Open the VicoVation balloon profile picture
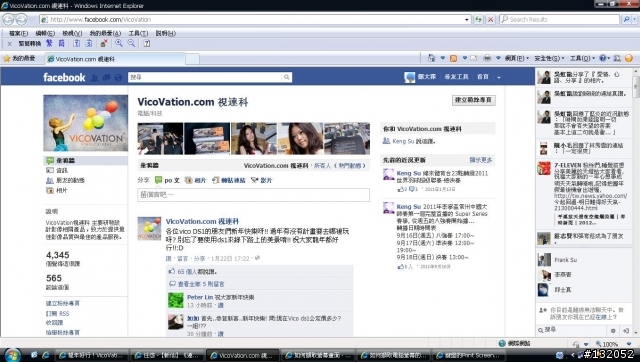Image resolution: width=640 pixels, height=362 pixels. tap(85, 123)
